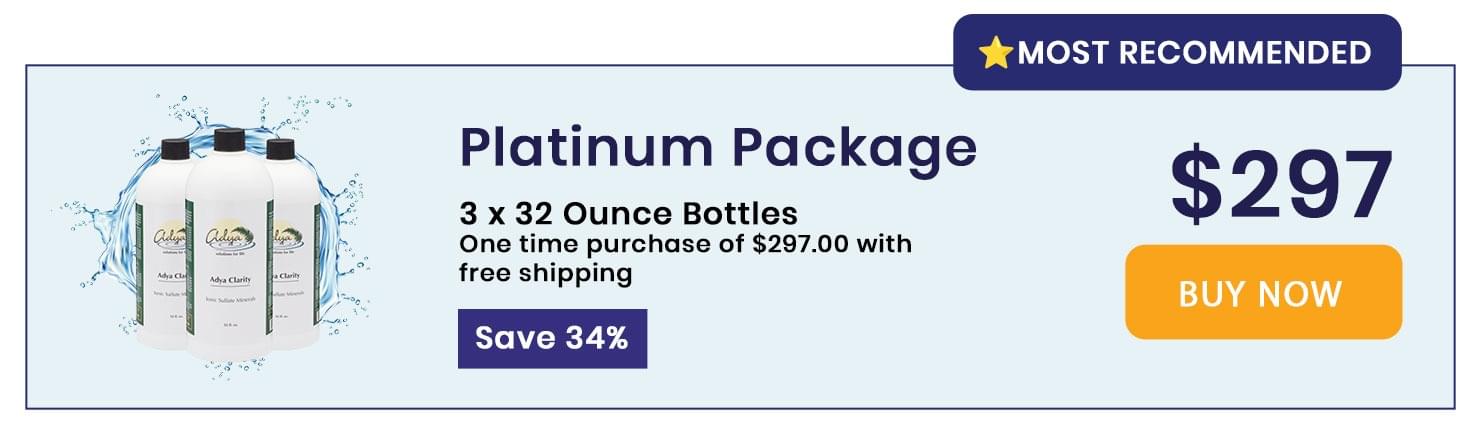Select the Platinum Package heading

(717, 148)
